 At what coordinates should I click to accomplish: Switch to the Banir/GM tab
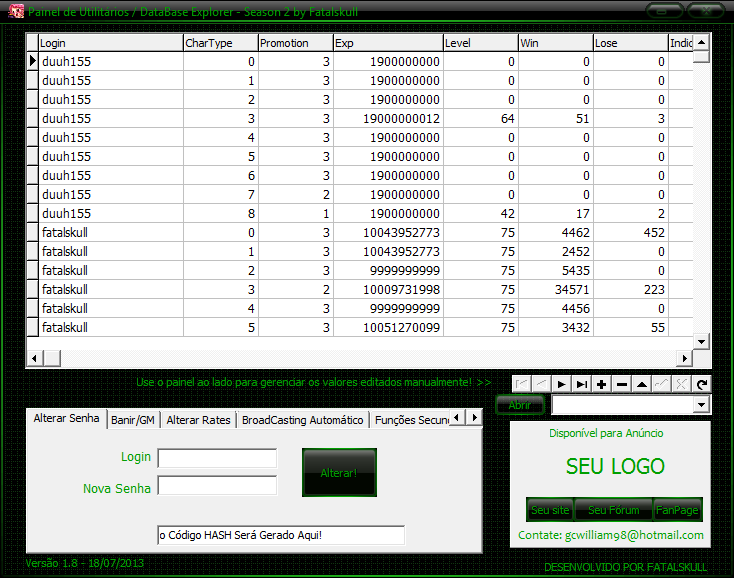[133, 420]
